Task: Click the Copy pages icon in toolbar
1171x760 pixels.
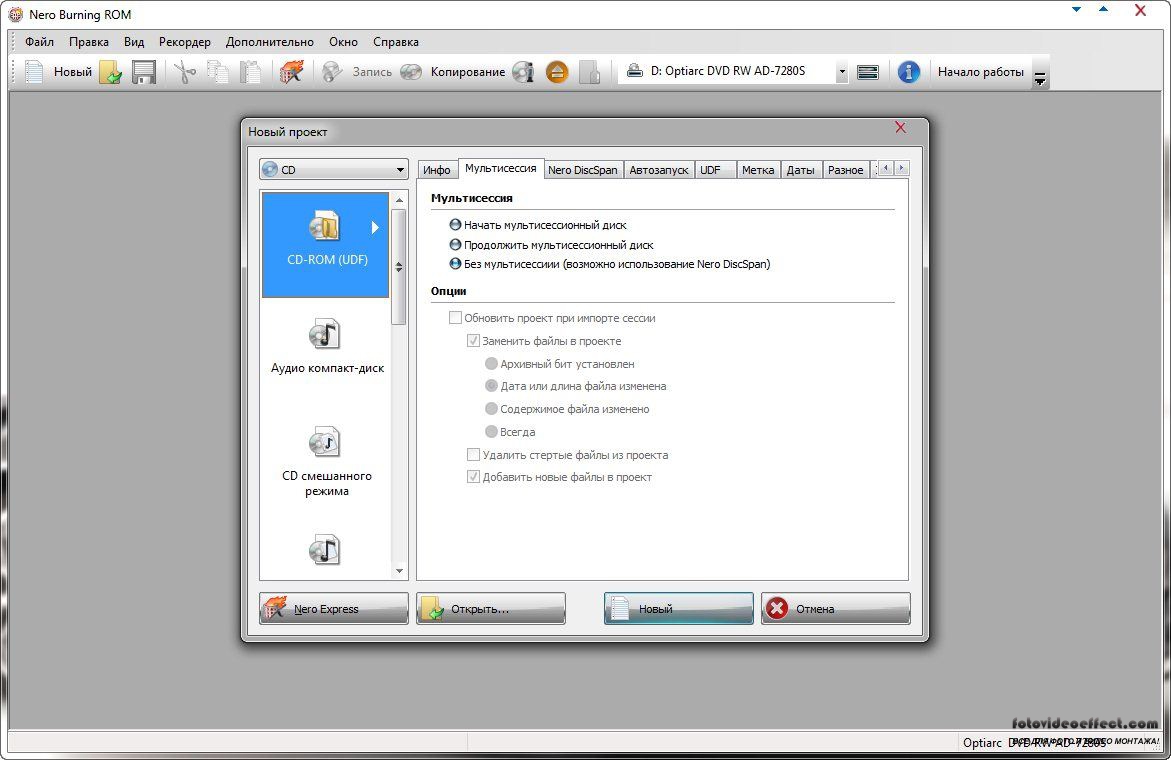Action: tap(217, 72)
